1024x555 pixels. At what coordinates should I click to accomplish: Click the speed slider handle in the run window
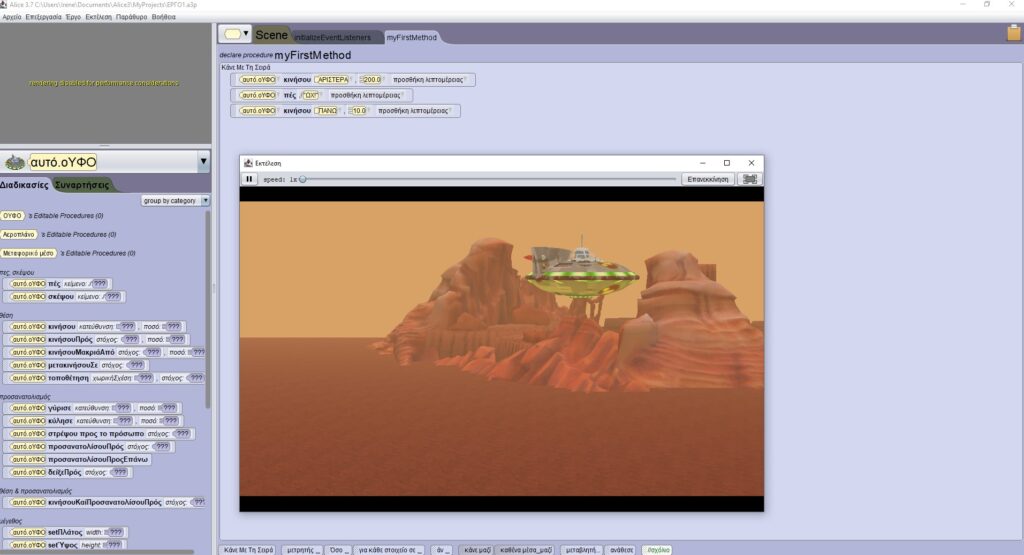(x=303, y=179)
